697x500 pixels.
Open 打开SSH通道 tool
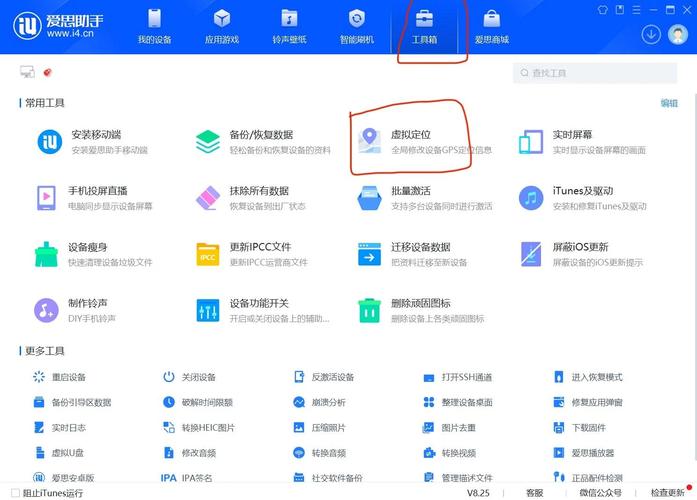457,377
